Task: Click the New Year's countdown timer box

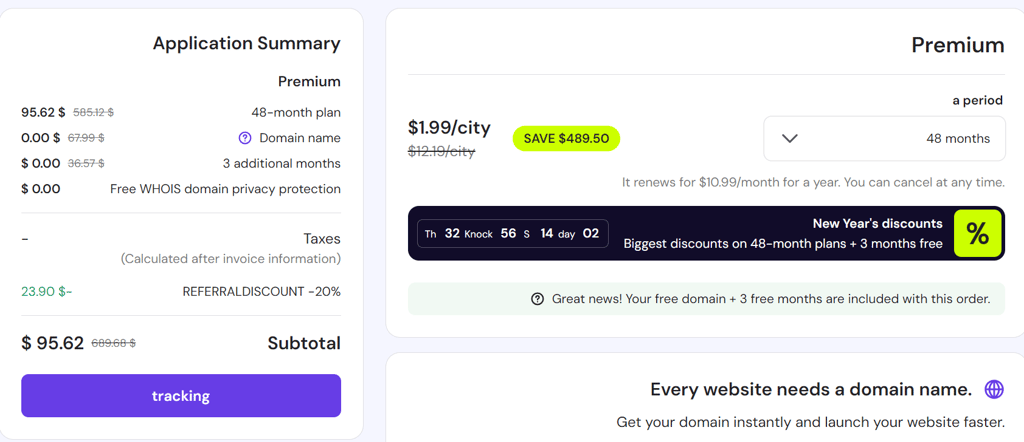Action: click(512, 233)
